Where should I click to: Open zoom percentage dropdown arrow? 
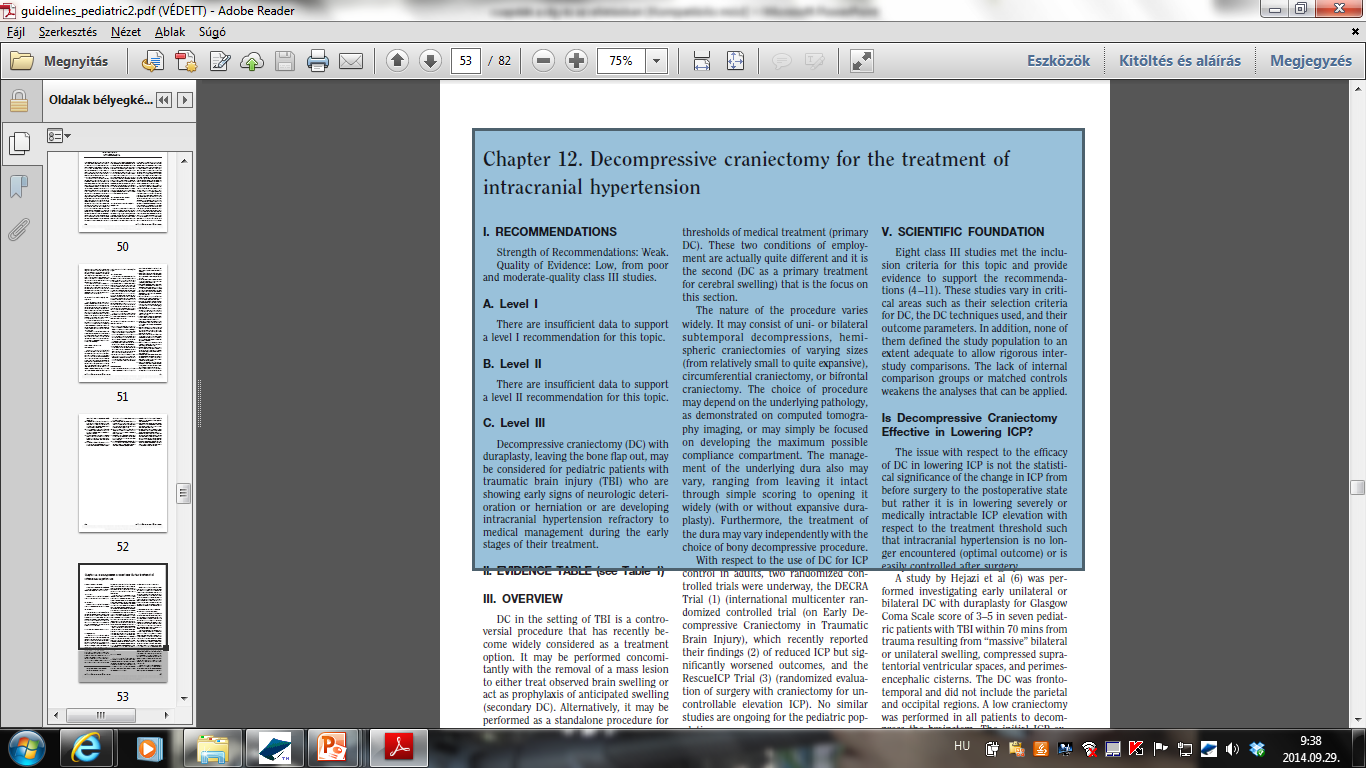[x=656, y=61]
